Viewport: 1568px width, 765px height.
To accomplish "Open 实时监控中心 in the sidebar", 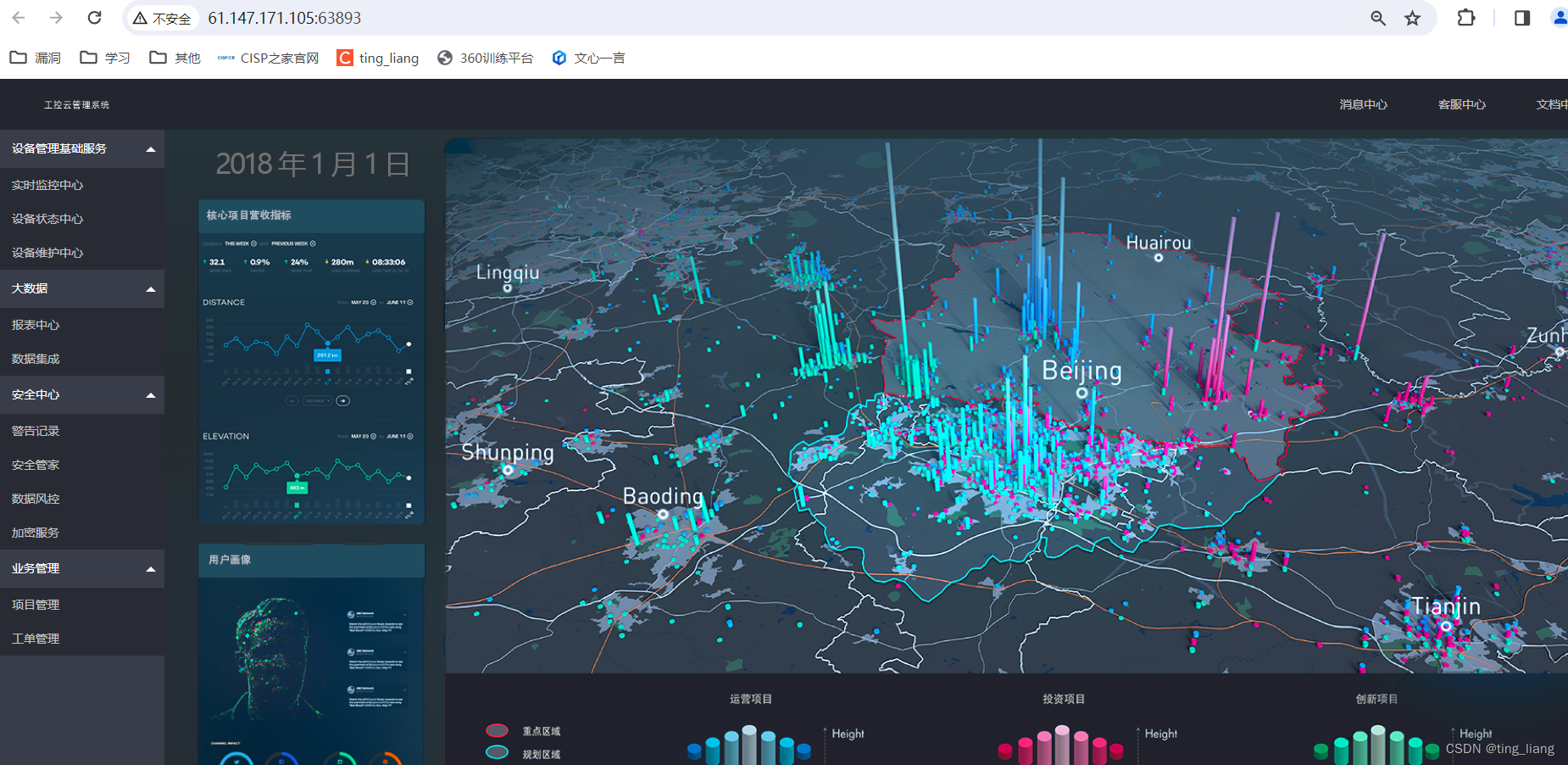I will 47,185.
